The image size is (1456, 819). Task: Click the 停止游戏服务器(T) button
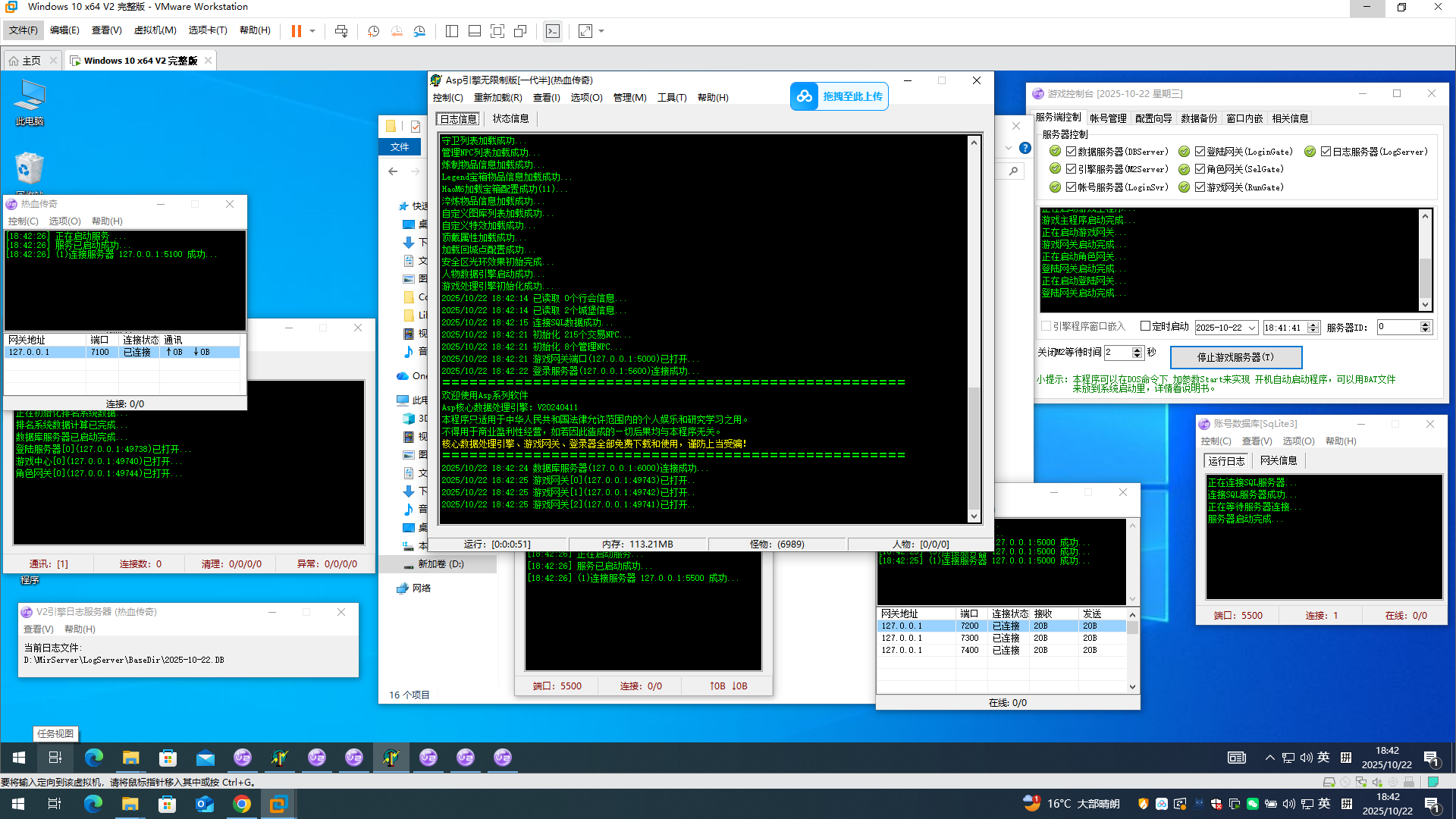coord(1235,357)
